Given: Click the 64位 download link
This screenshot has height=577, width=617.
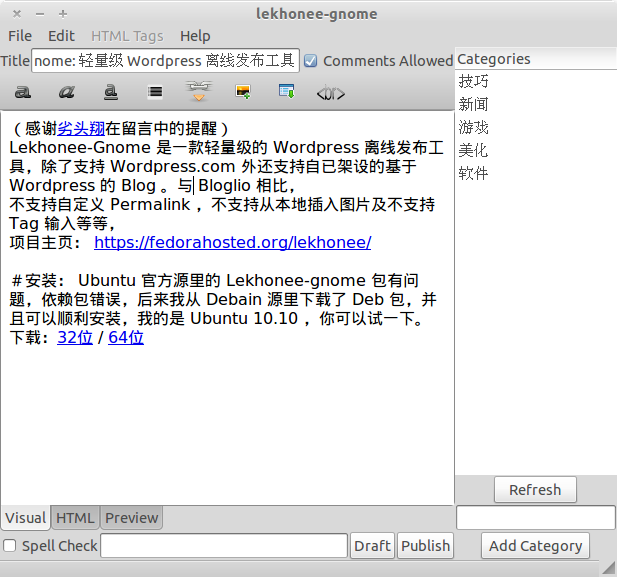Looking at the screenshot, I should [x=126, y=337].
